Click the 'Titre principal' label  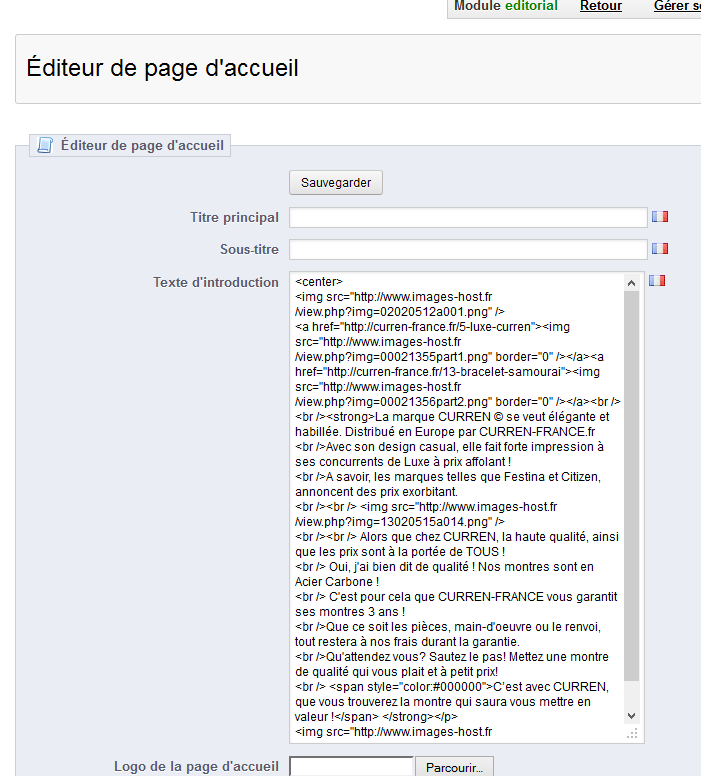234,217
